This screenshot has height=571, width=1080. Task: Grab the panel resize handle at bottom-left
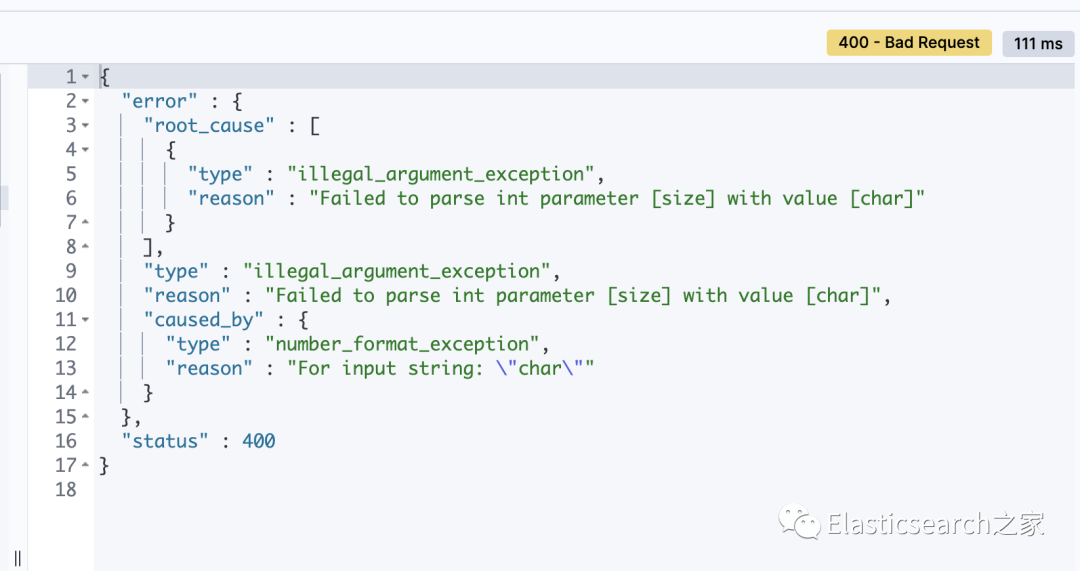tap(17, 558)
